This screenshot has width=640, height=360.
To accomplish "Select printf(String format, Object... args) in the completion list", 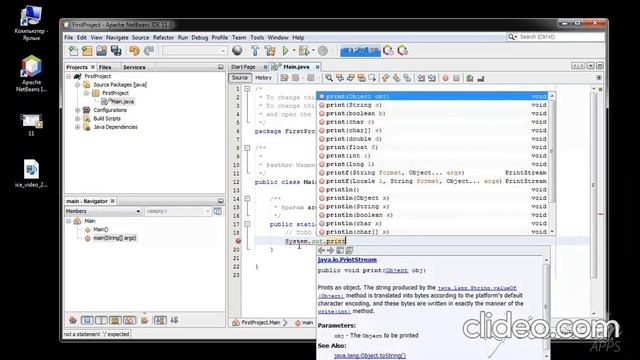I will point(432,173).
